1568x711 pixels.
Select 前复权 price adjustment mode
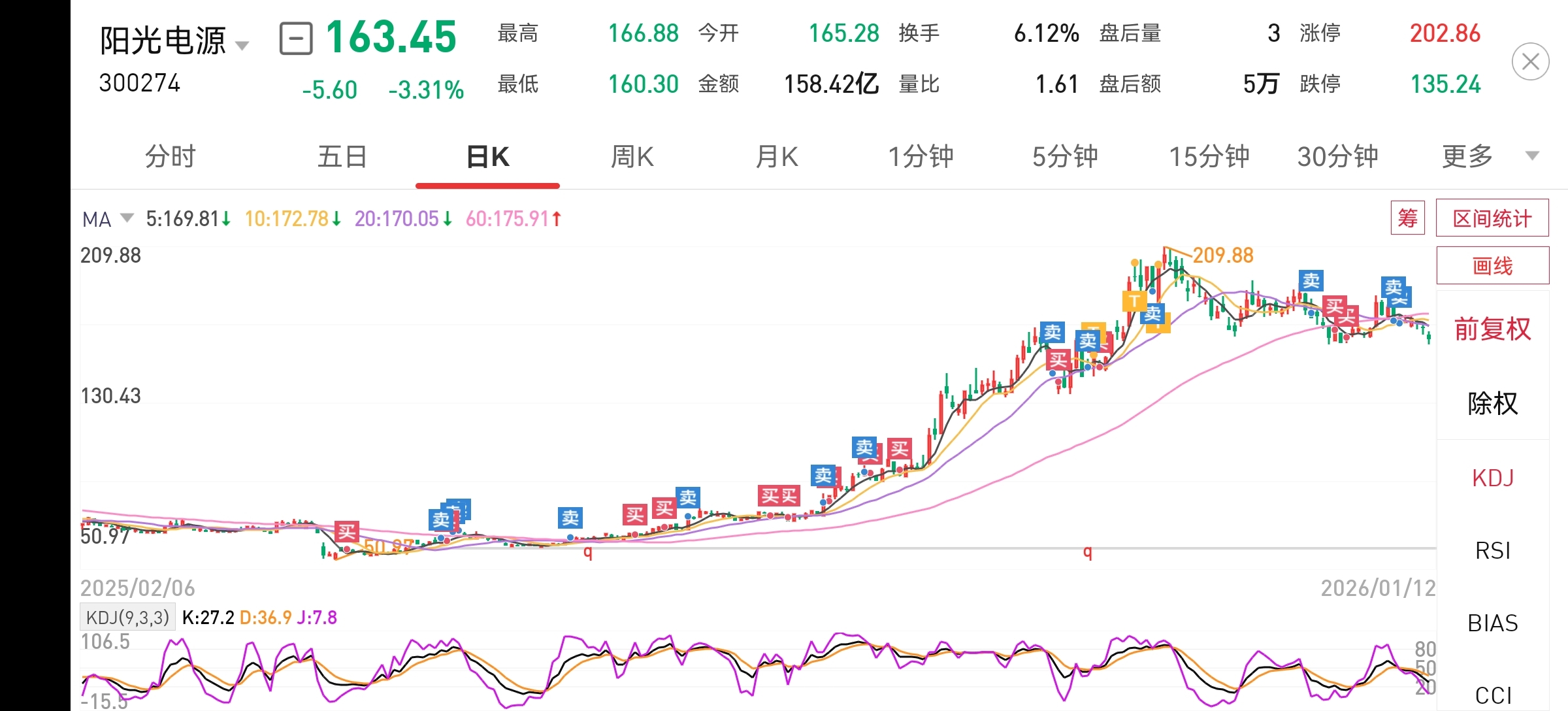(1492, 329)
